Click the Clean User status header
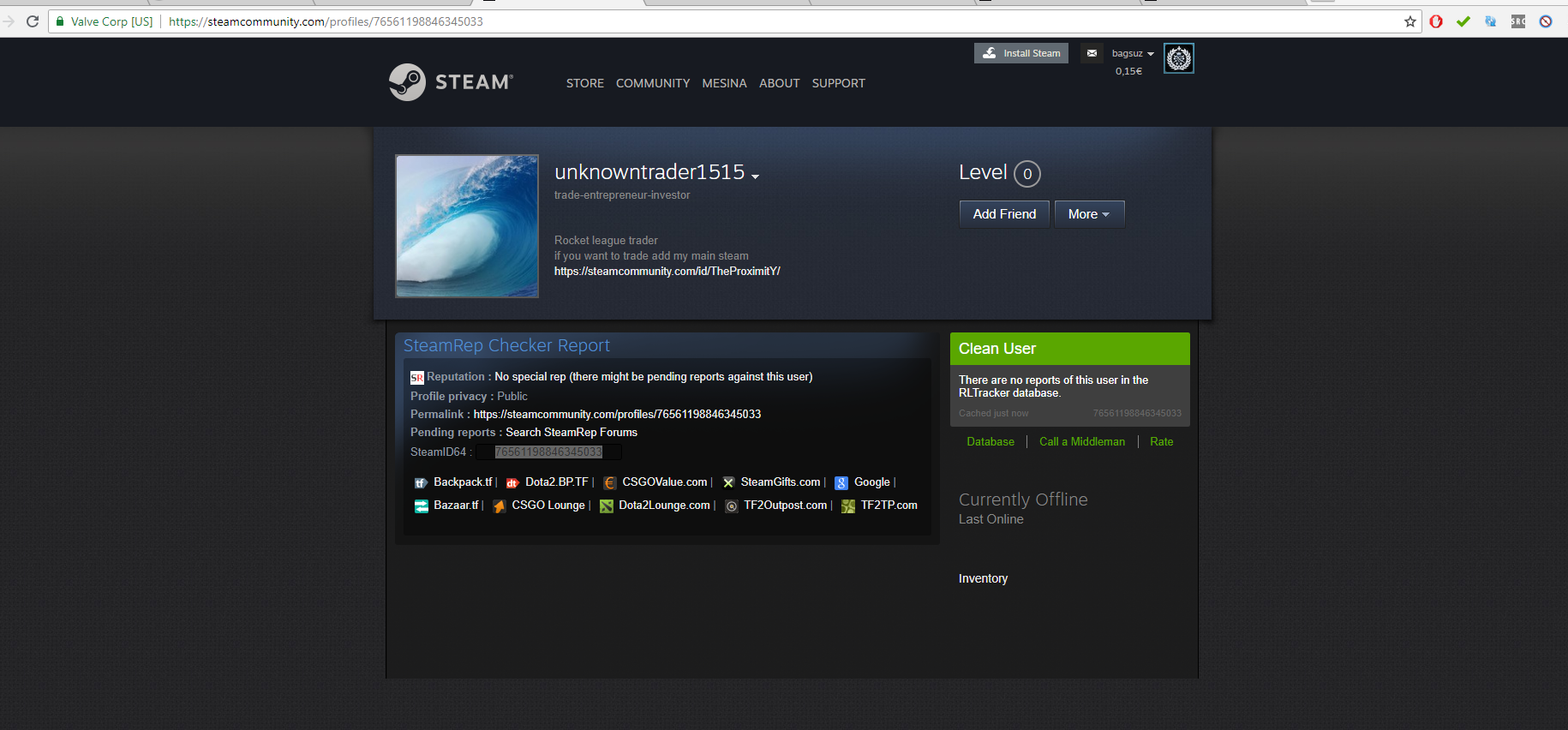This screenshot has height=730, width=1568. (1070, 349)
